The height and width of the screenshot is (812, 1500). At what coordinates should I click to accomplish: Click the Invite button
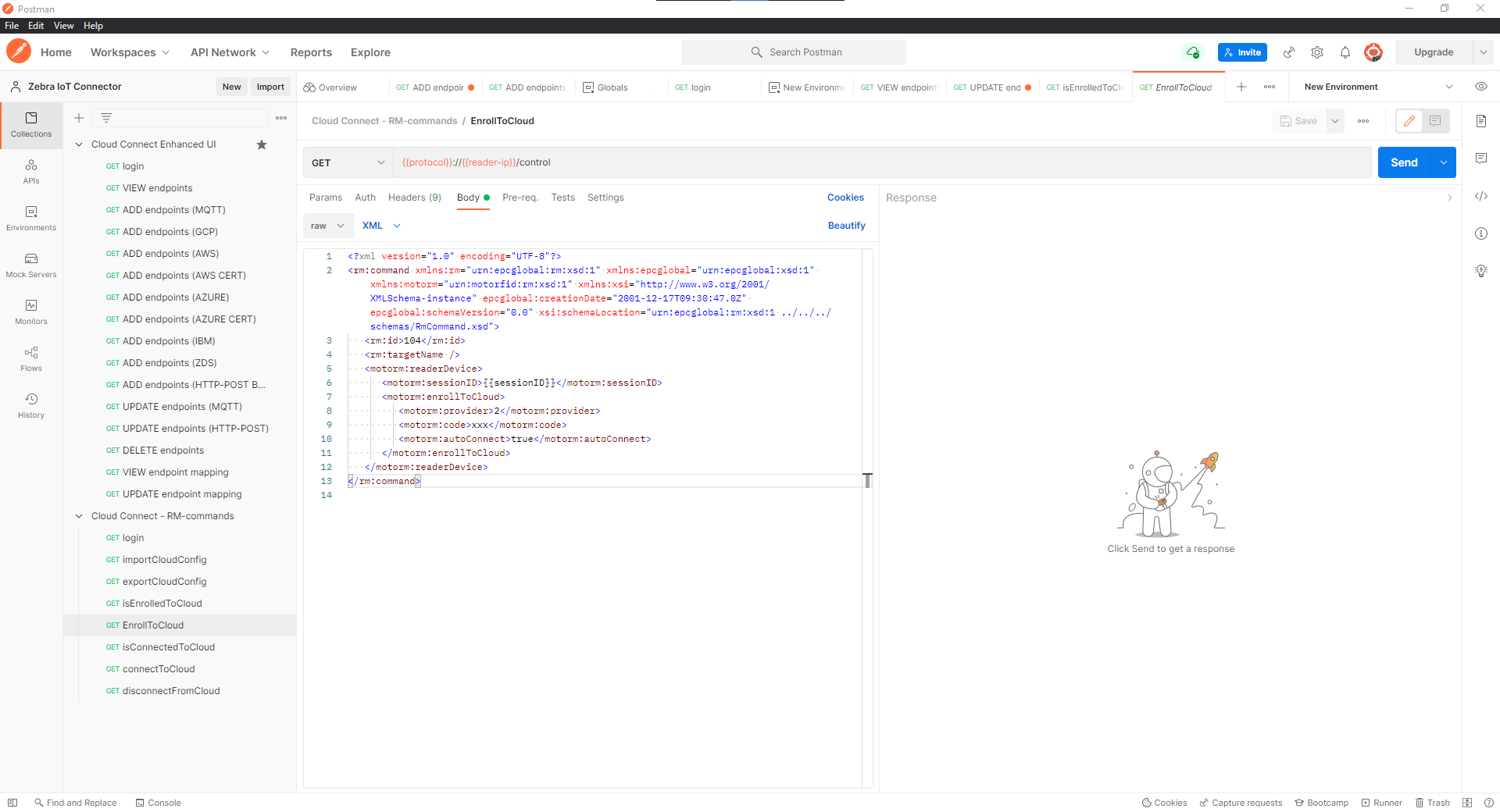[x=1242, y=52]
